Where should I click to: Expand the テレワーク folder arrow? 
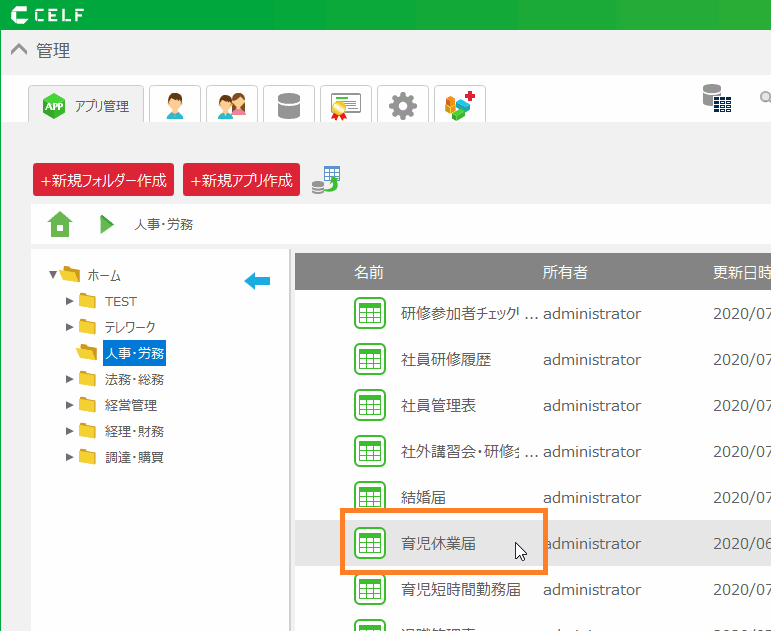(69, 327)
